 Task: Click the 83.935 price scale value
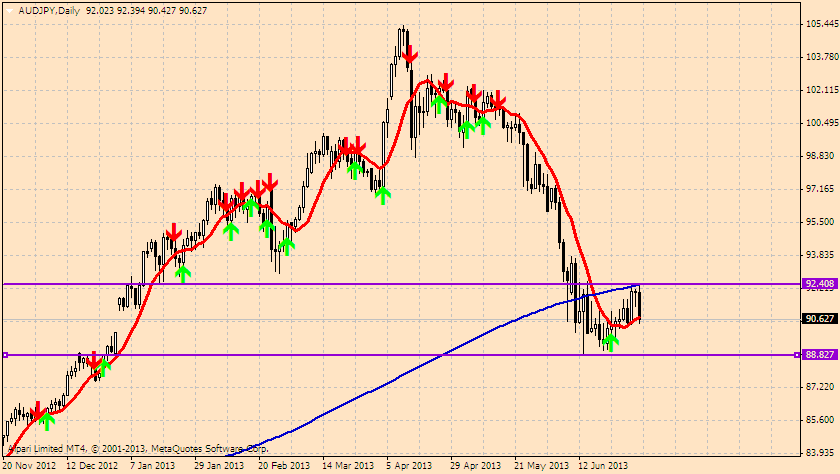822,453
